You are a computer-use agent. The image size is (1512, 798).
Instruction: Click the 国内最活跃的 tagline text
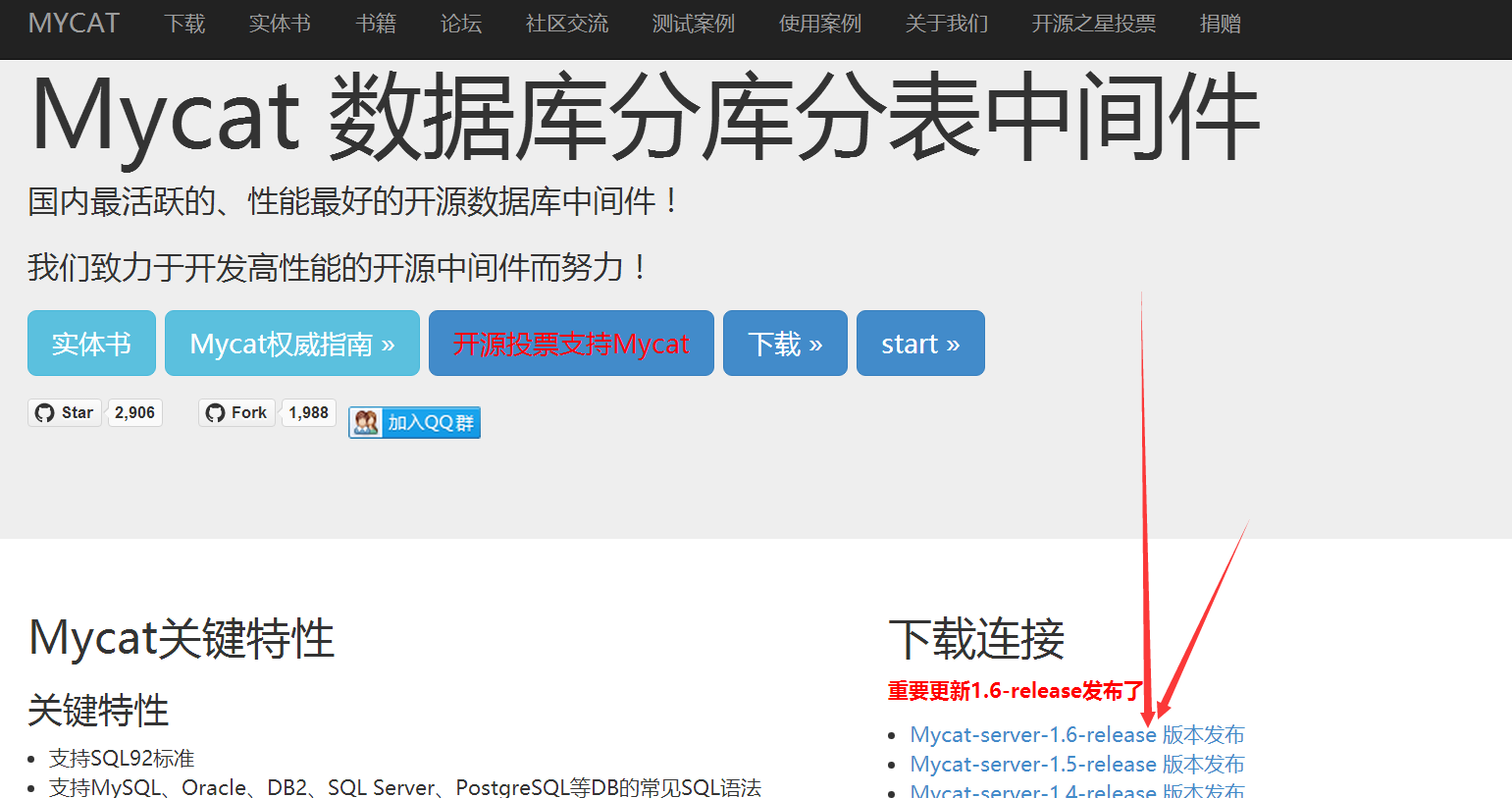(353, 202)
